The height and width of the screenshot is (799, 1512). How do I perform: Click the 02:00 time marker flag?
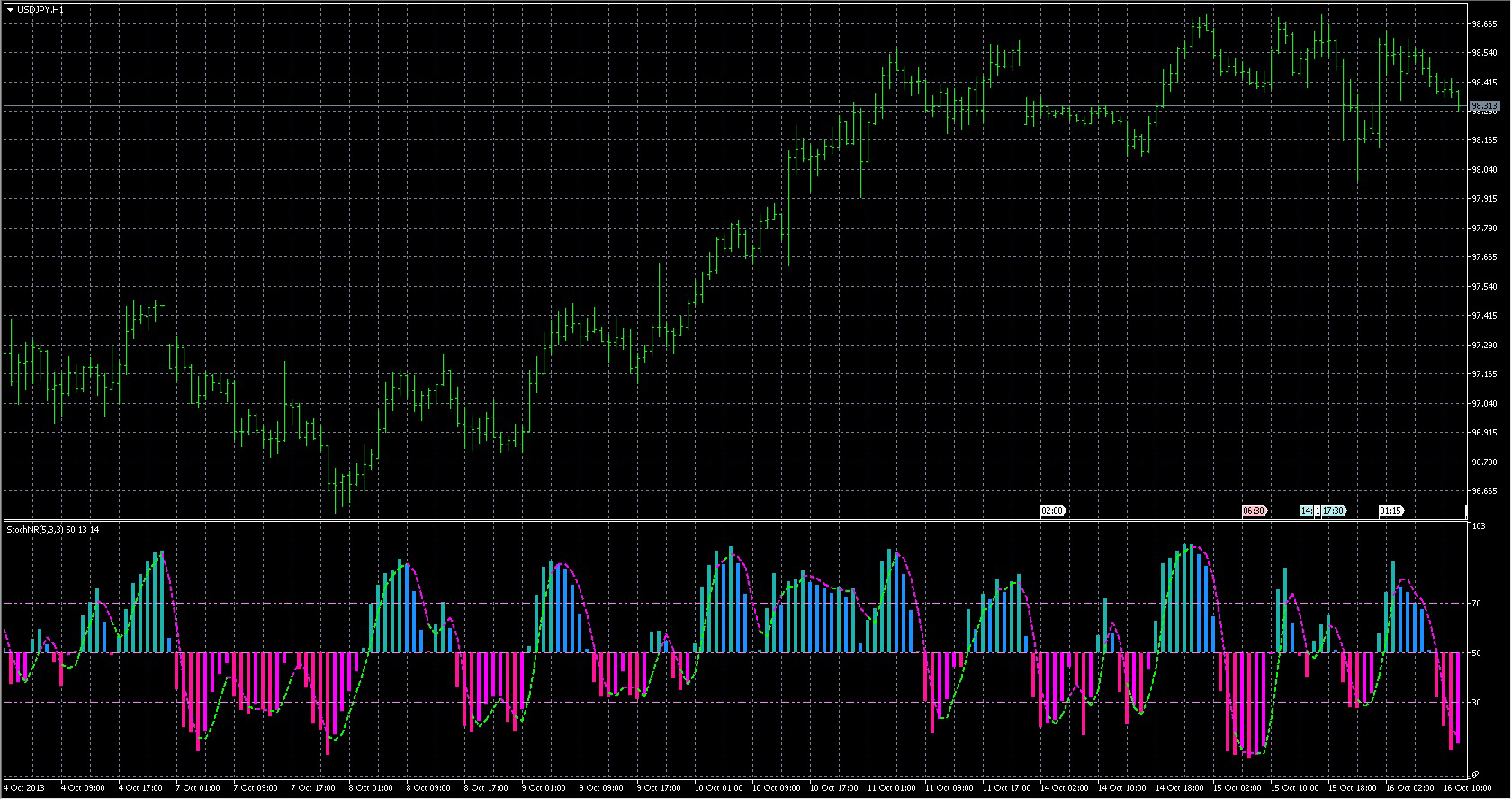point(1052,511)
